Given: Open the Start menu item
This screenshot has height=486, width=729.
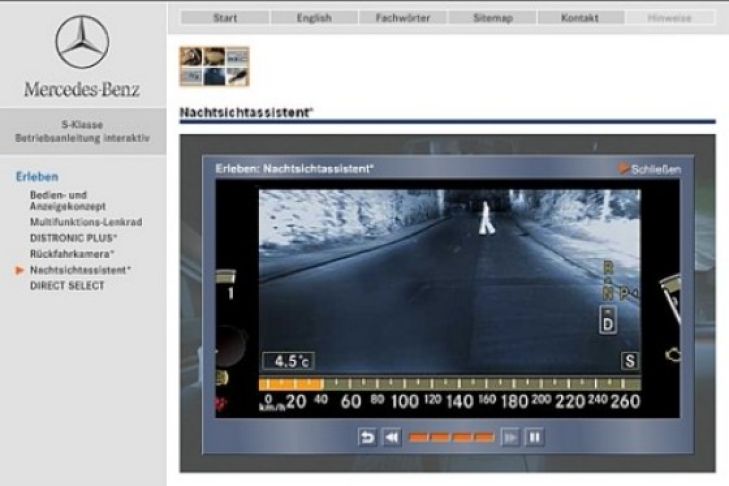Looking at the screenshot, I should 225,18.
